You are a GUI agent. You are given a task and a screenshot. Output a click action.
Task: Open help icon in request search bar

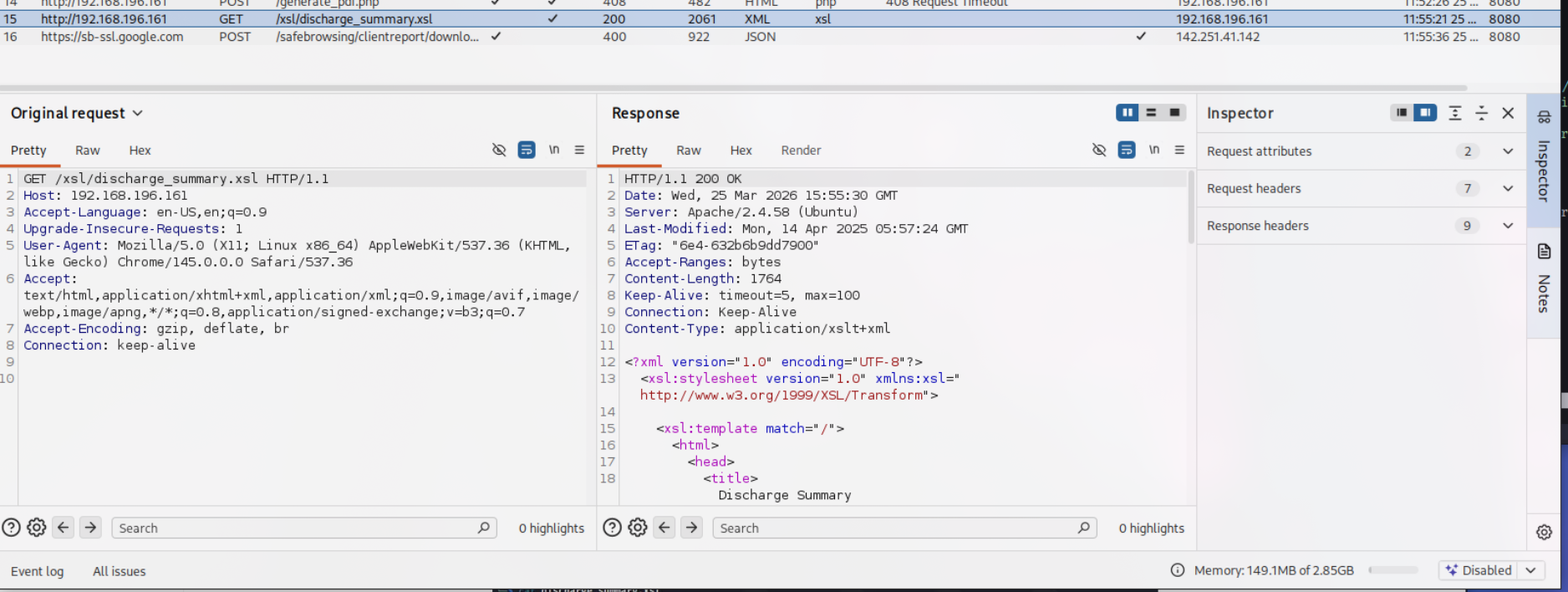click(11, 528)
